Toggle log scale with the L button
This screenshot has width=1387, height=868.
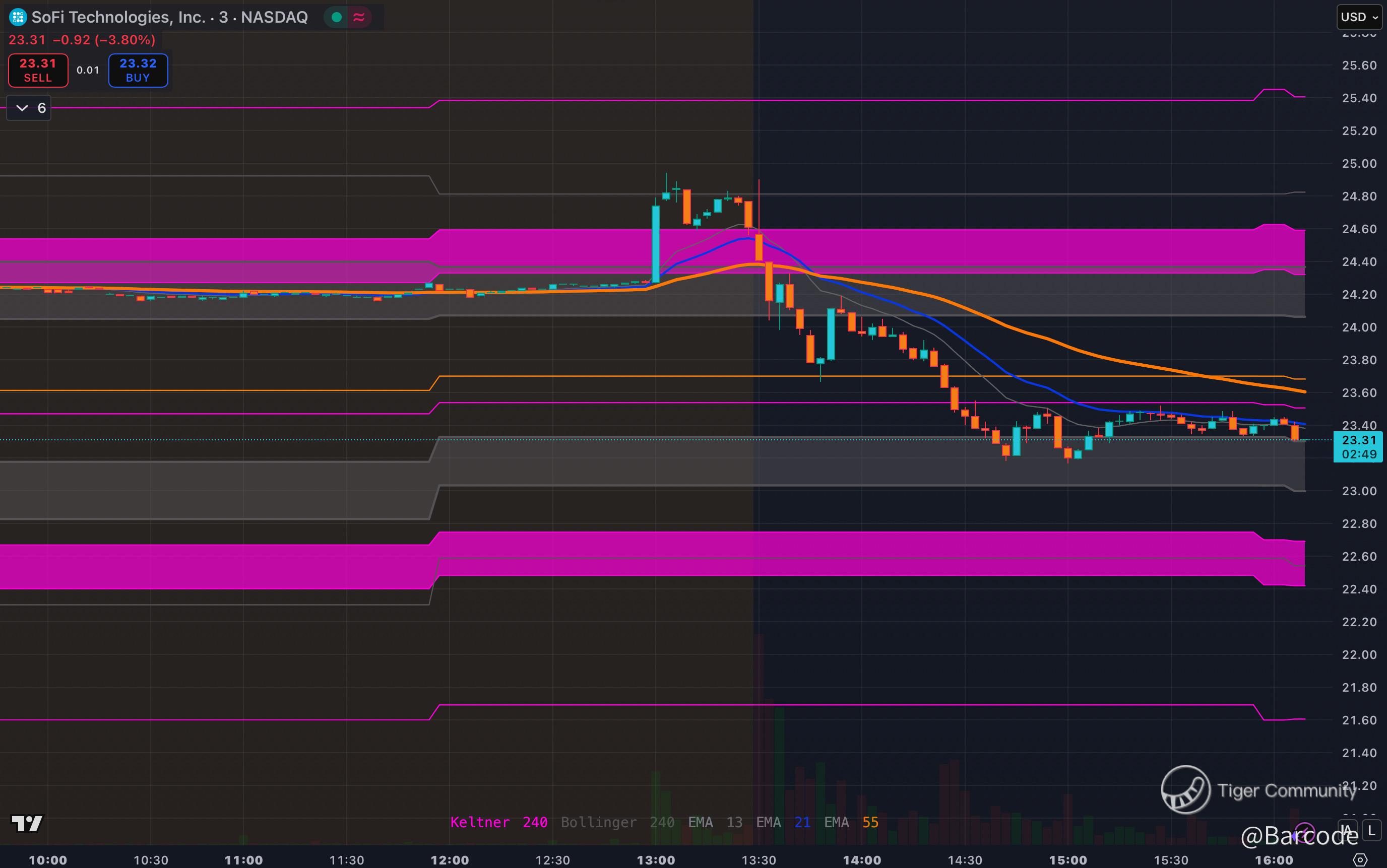coord(1372,830)
